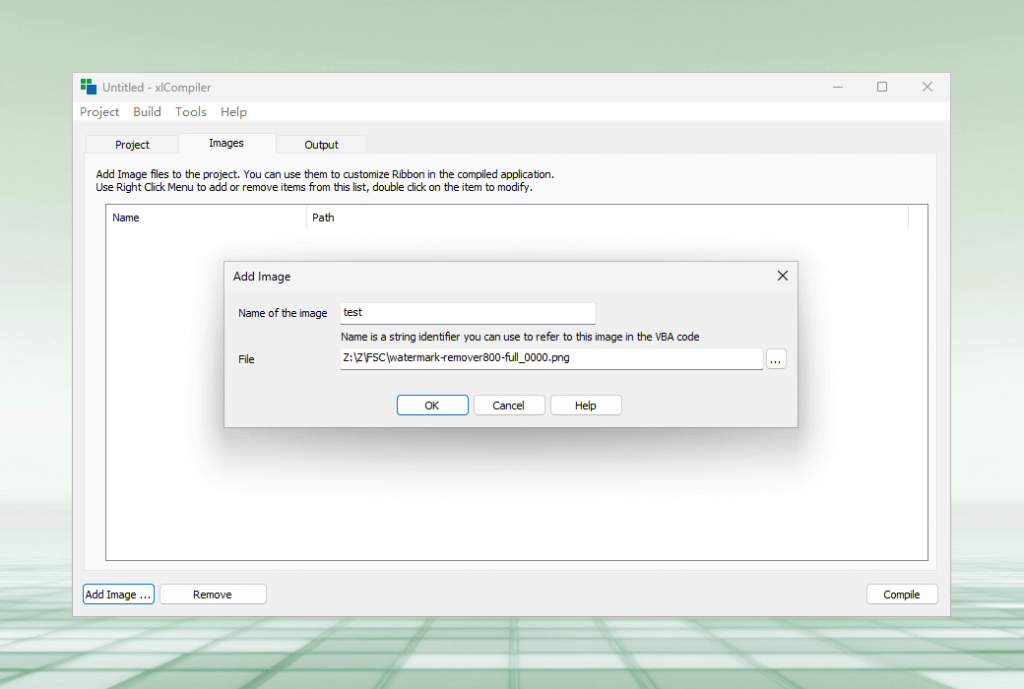Cancel the Add Image dialog
The width and height of the screenshot is (1024, 689).
509,405
